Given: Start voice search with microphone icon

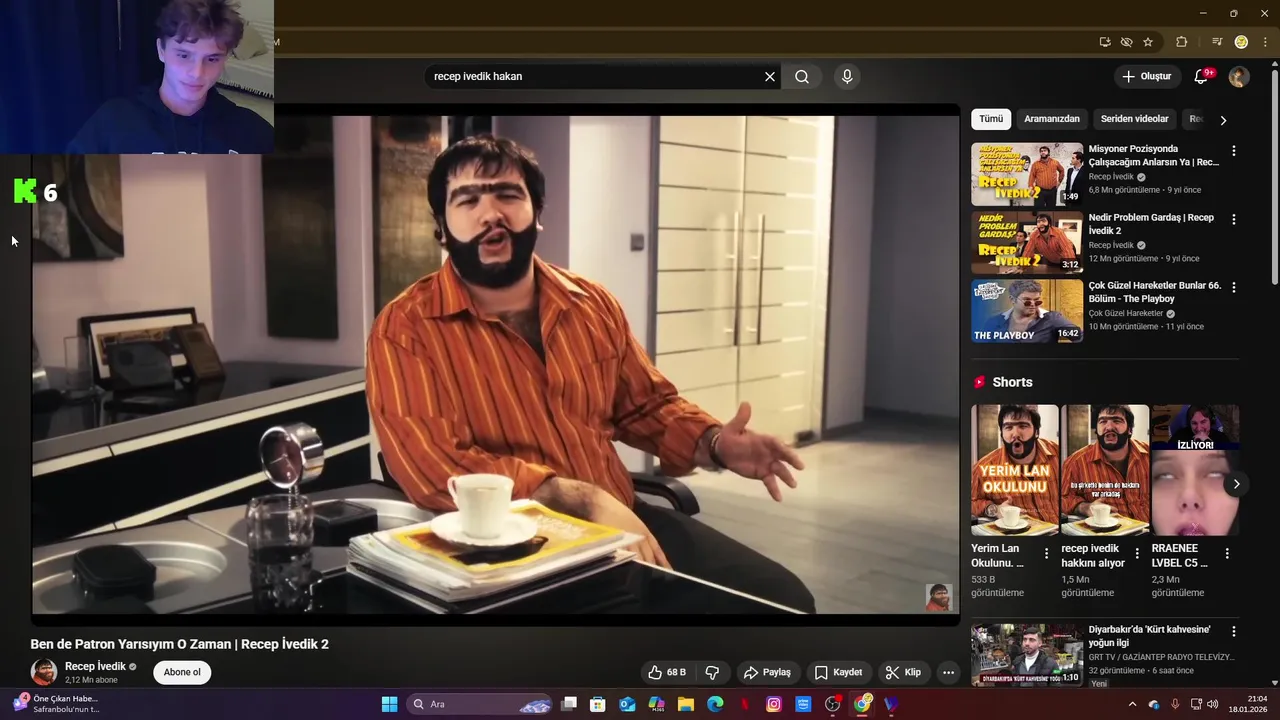Looking at the screenshot, I should (x=847, y=76).
